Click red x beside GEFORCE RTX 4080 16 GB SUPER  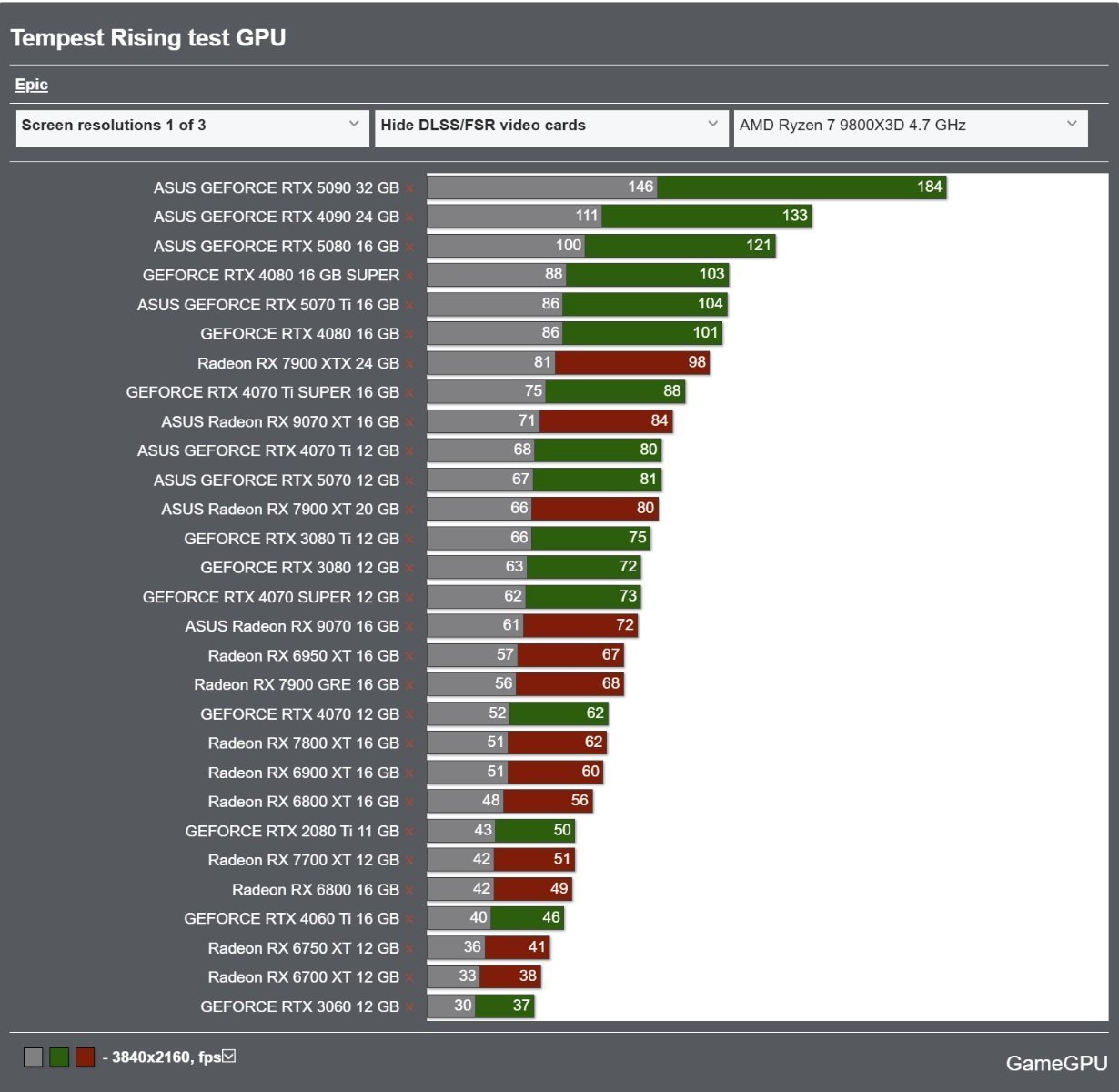pyautogui.click(x=410, y=276)
